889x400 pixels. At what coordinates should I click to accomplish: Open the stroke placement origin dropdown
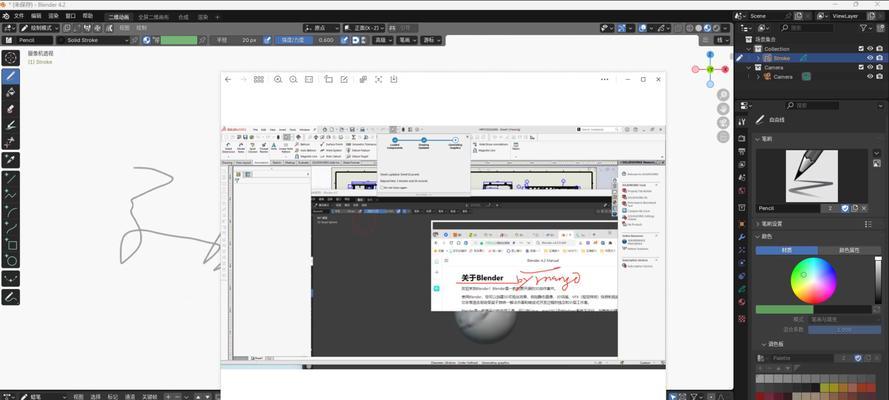(x=321, y=28)
